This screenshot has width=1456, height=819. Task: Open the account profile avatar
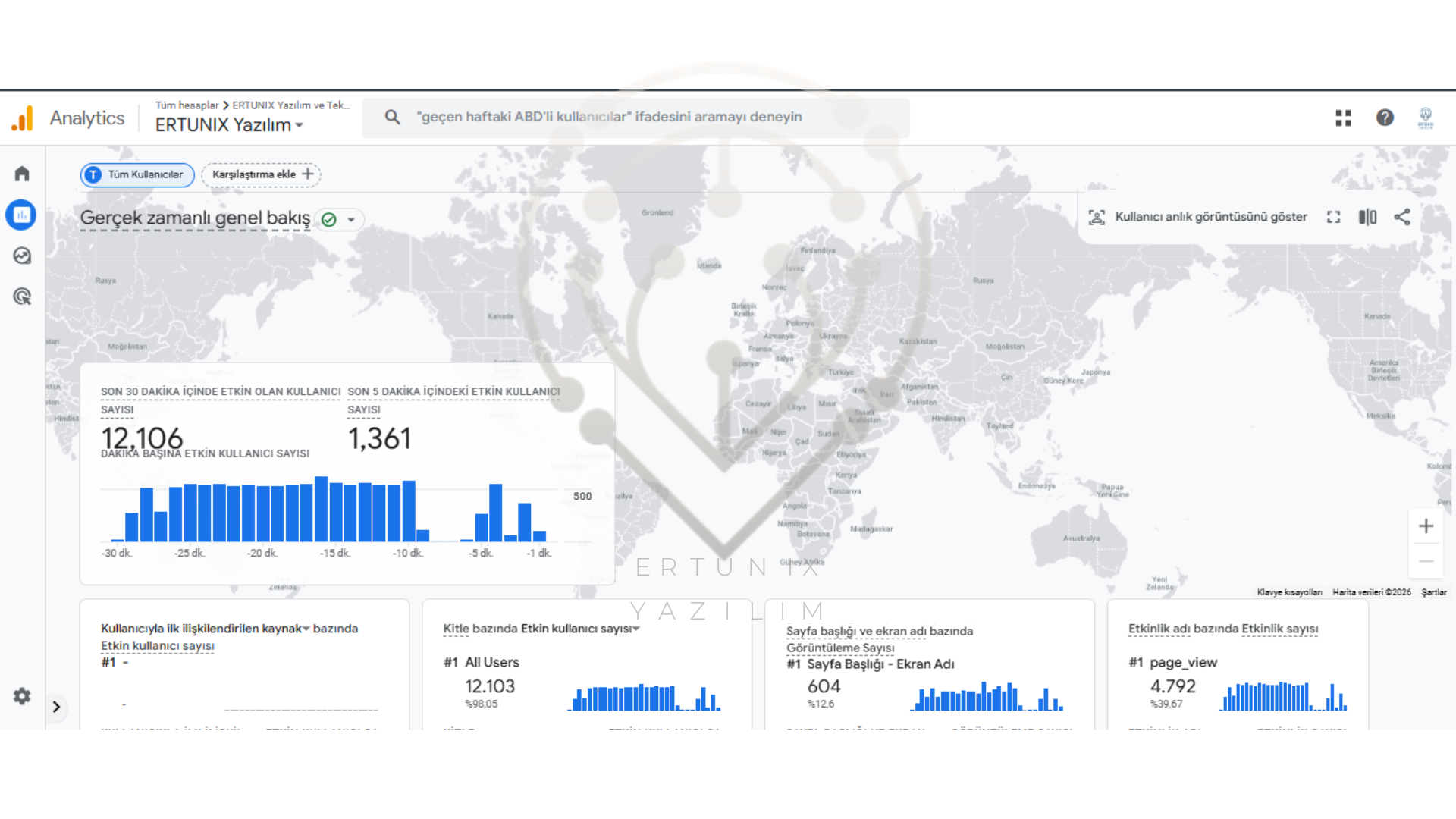[1426, 118]
